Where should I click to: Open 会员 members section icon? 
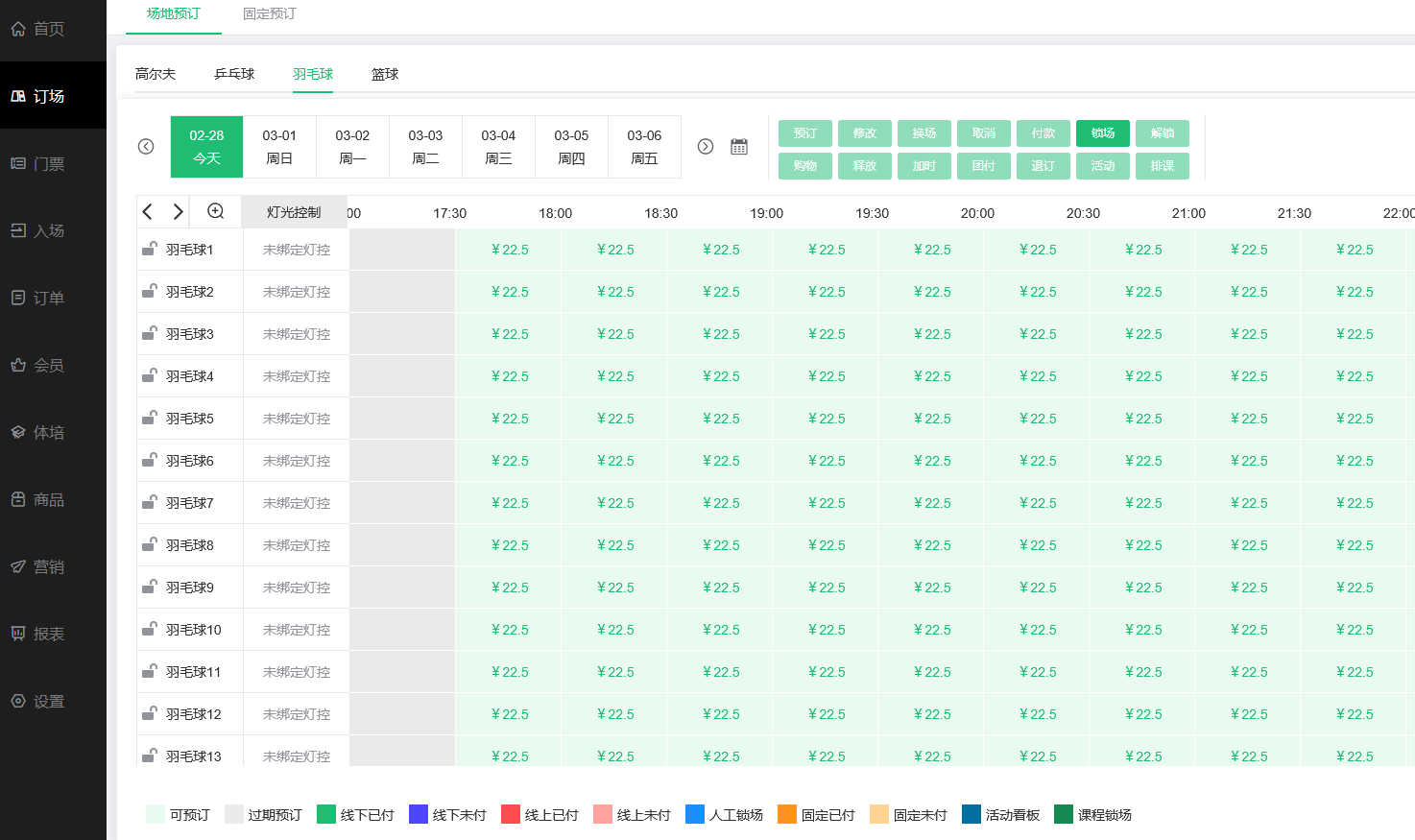[x=18, y=365]
